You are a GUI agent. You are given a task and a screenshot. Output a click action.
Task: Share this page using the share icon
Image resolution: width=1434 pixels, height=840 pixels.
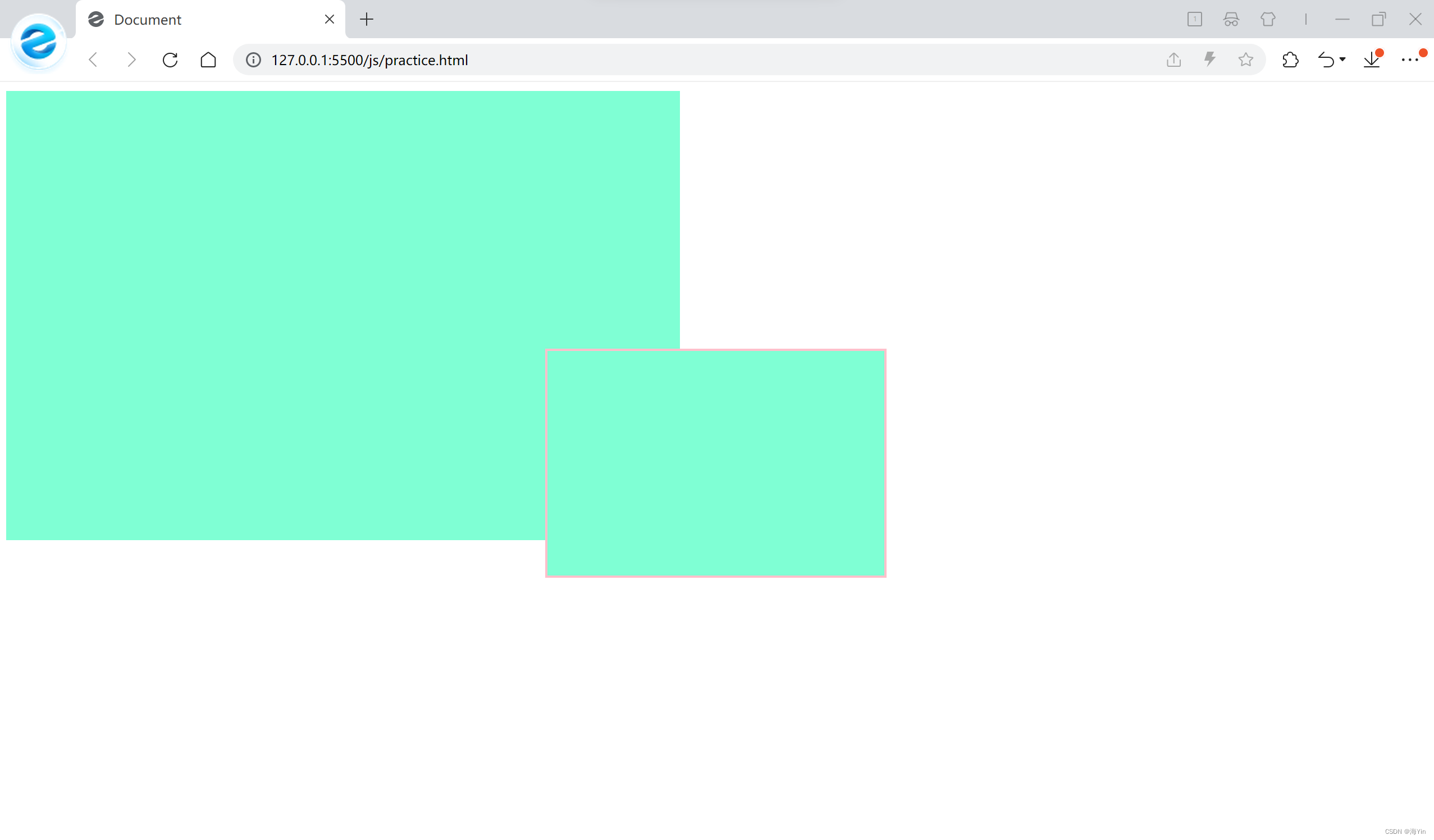click(1173, 60)
